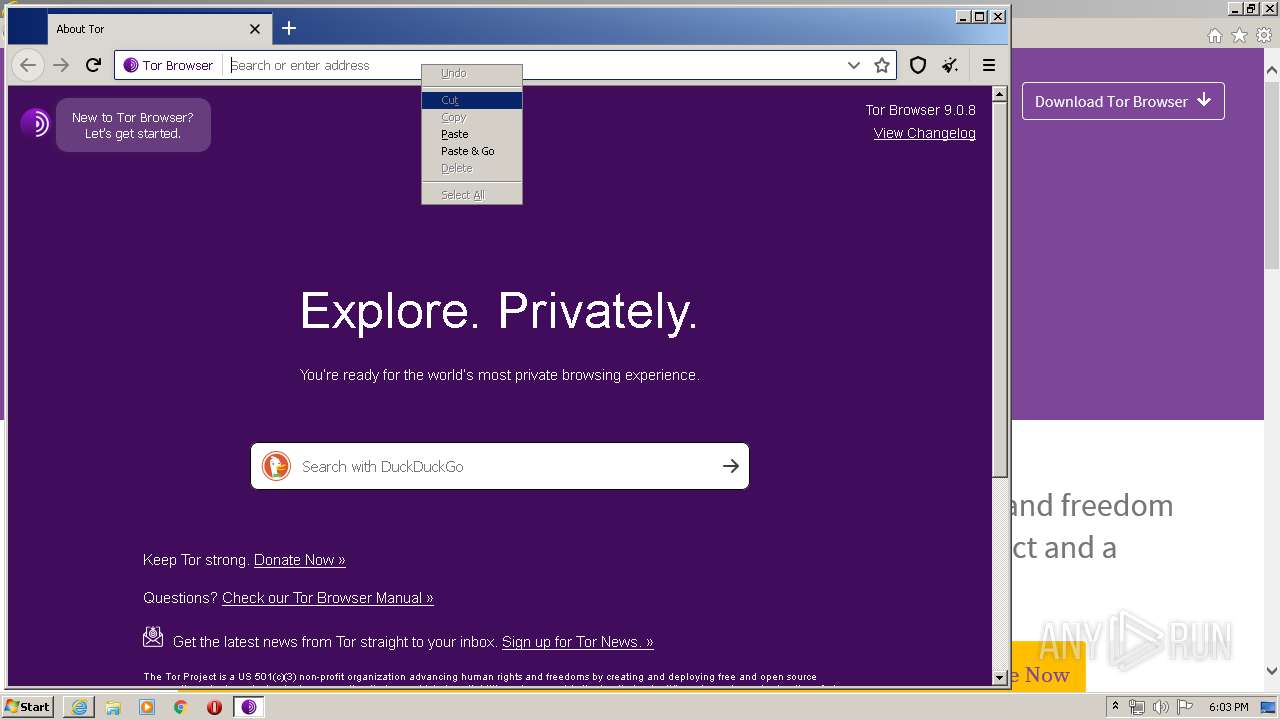Open the Windows Start menu
The width and height of the screenshot is (1280, 720).
pos(28,706)
